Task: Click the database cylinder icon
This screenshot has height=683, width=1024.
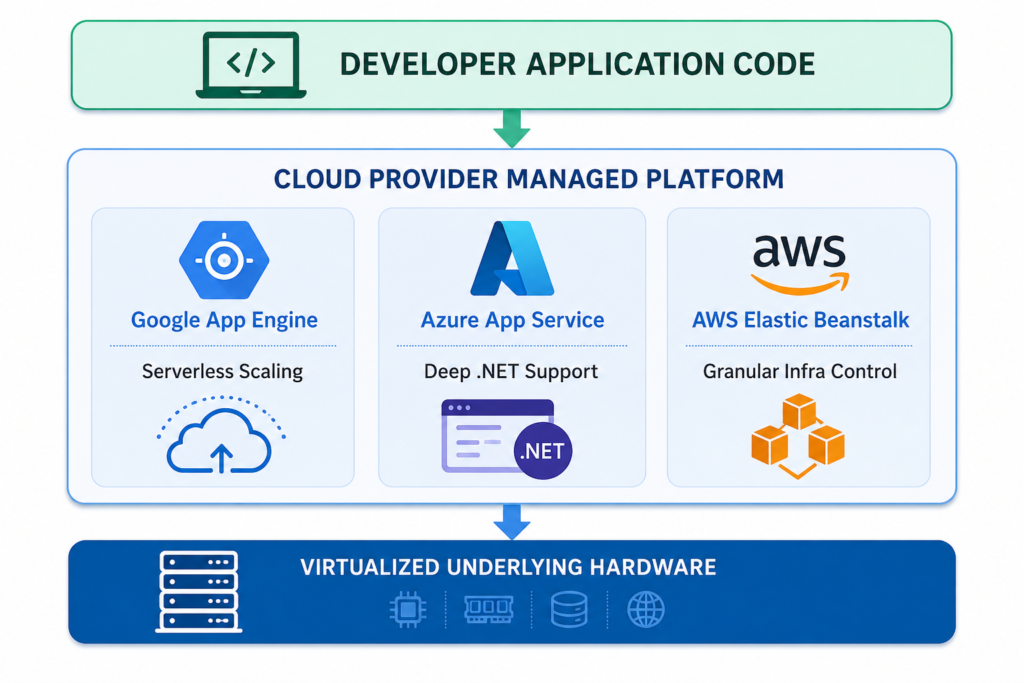Action: coord(569,609)
